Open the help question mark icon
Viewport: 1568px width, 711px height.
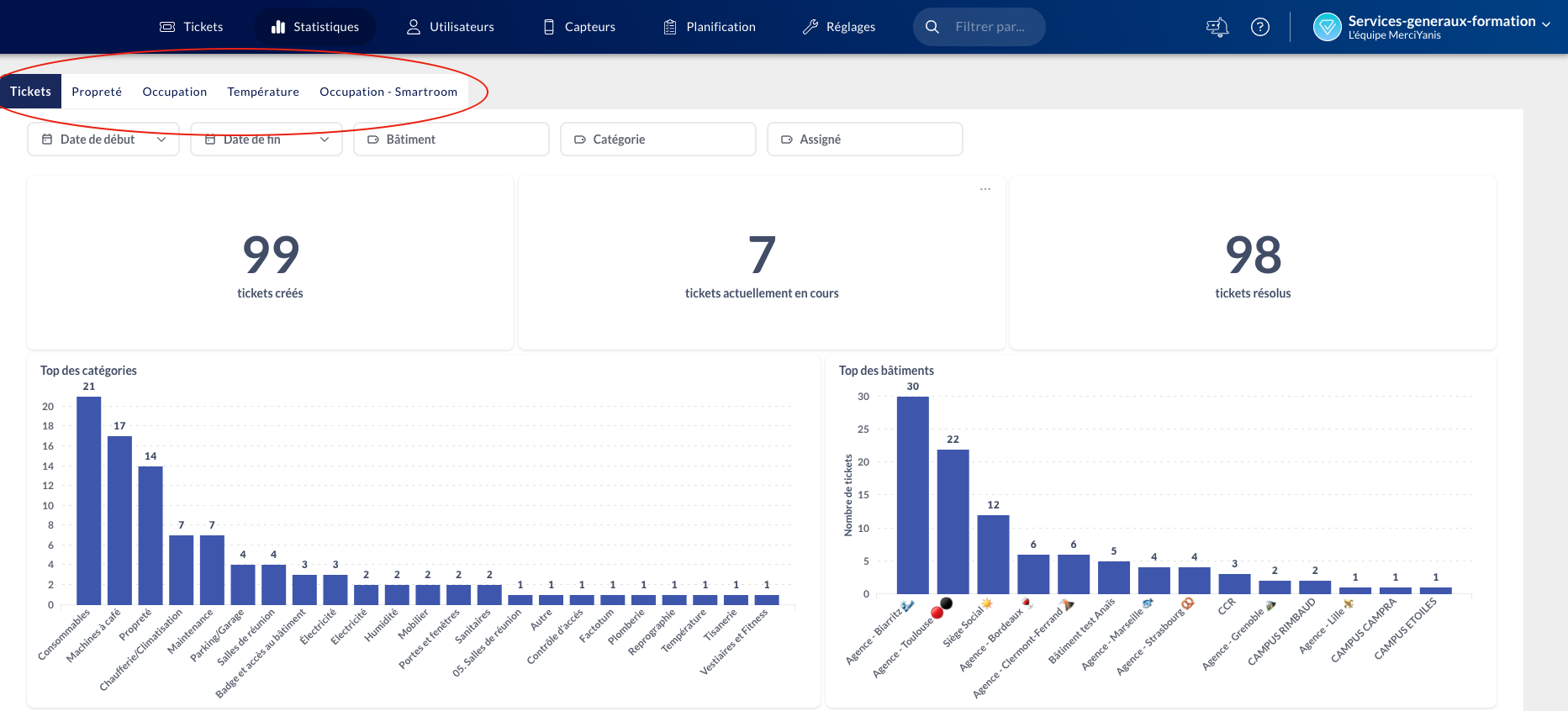(1259, 27)
